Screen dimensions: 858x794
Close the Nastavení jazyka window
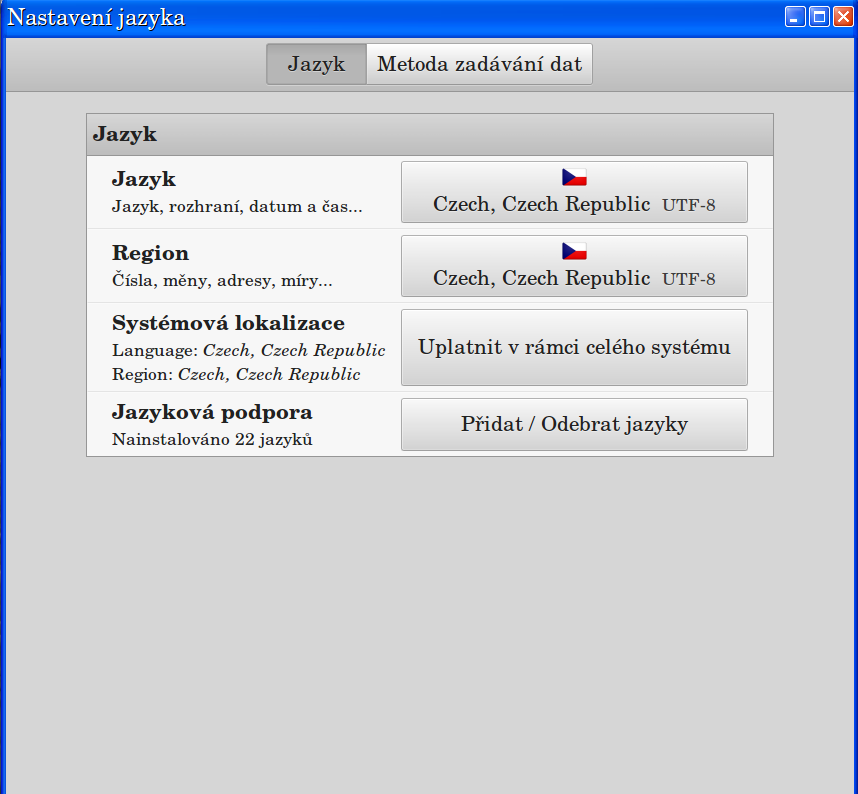coord(841,17)
